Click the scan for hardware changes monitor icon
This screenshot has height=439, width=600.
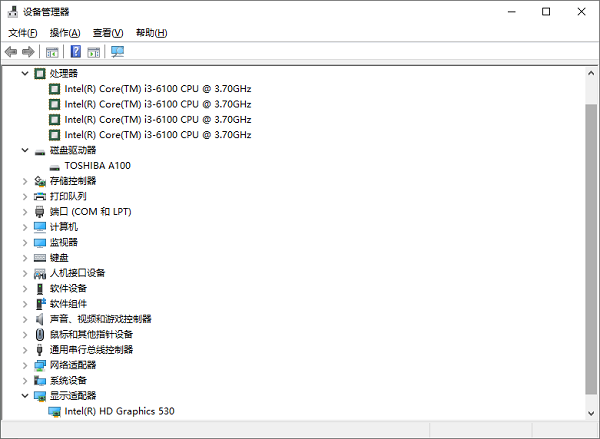click(117, 52)
